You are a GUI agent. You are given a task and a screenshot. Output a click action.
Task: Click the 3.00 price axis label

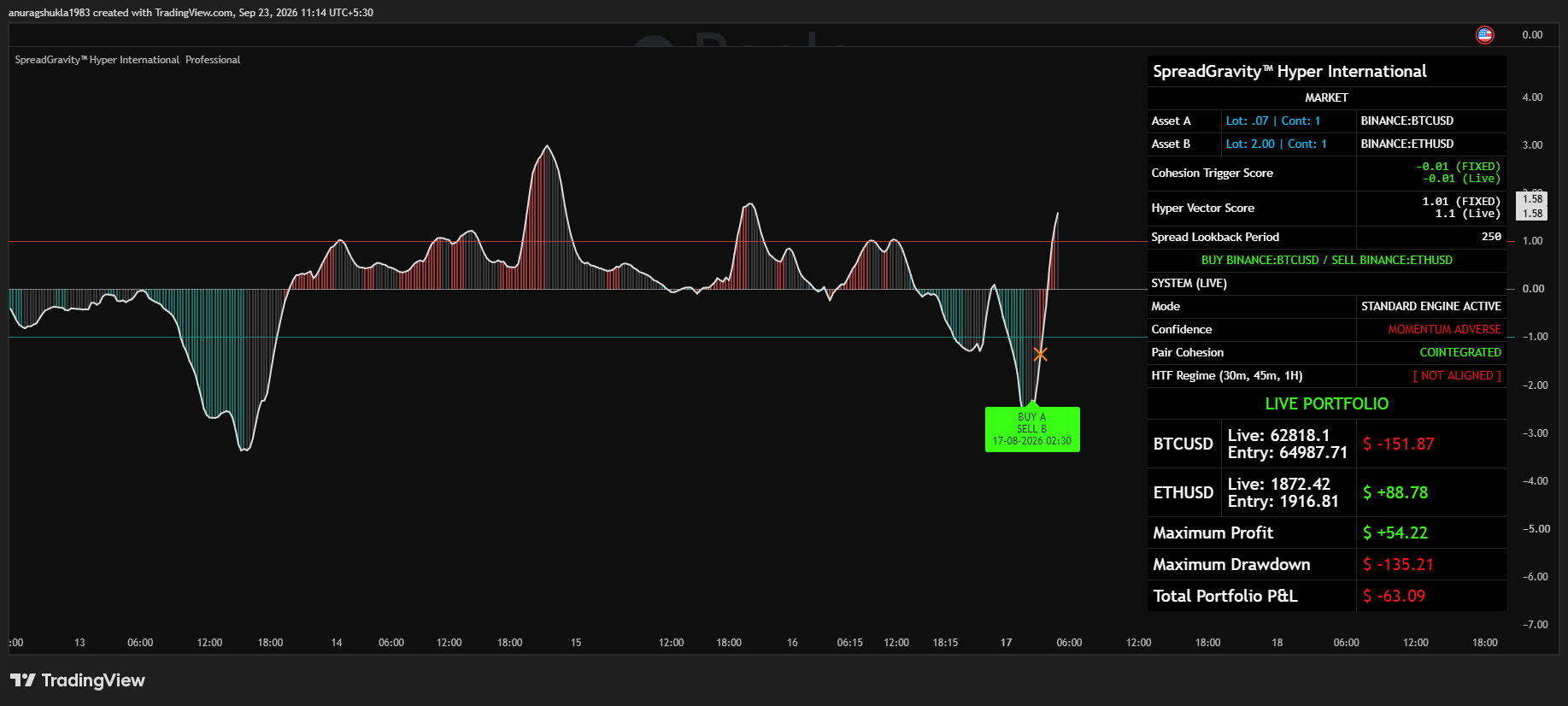click(1532, 145)
